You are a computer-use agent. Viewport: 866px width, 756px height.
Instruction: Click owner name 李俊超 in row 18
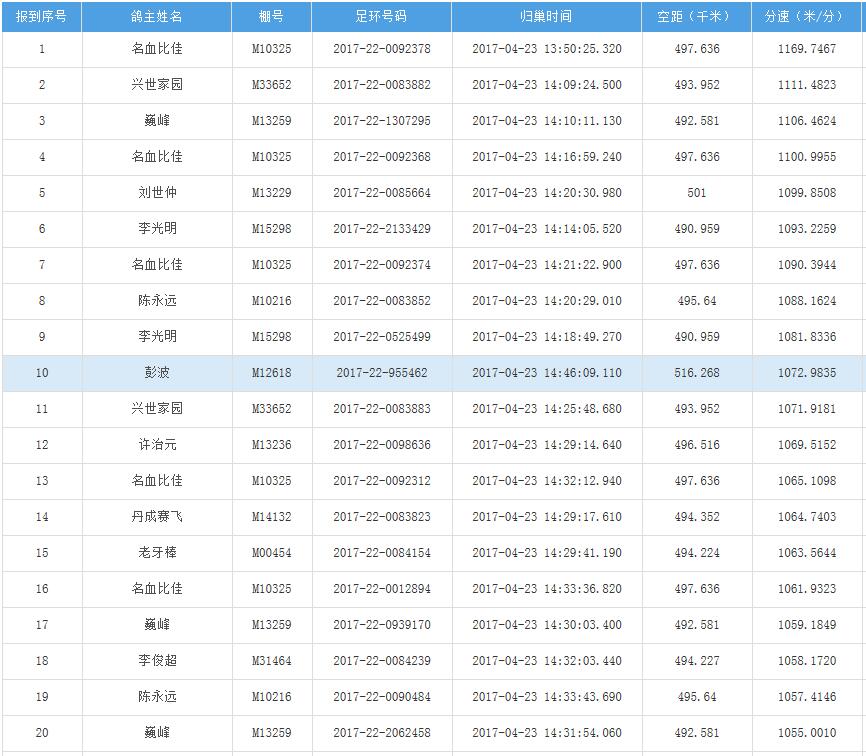coord(157,661)
